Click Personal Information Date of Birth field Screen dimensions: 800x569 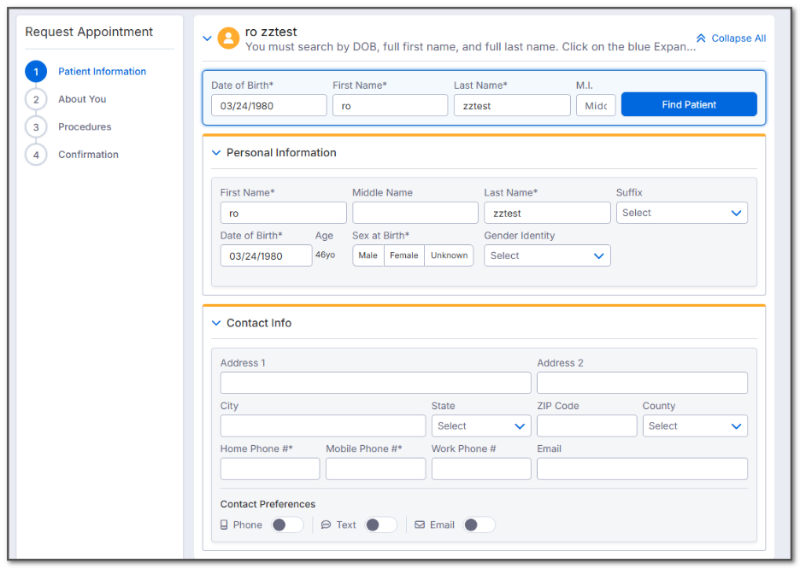click(266, 256)
